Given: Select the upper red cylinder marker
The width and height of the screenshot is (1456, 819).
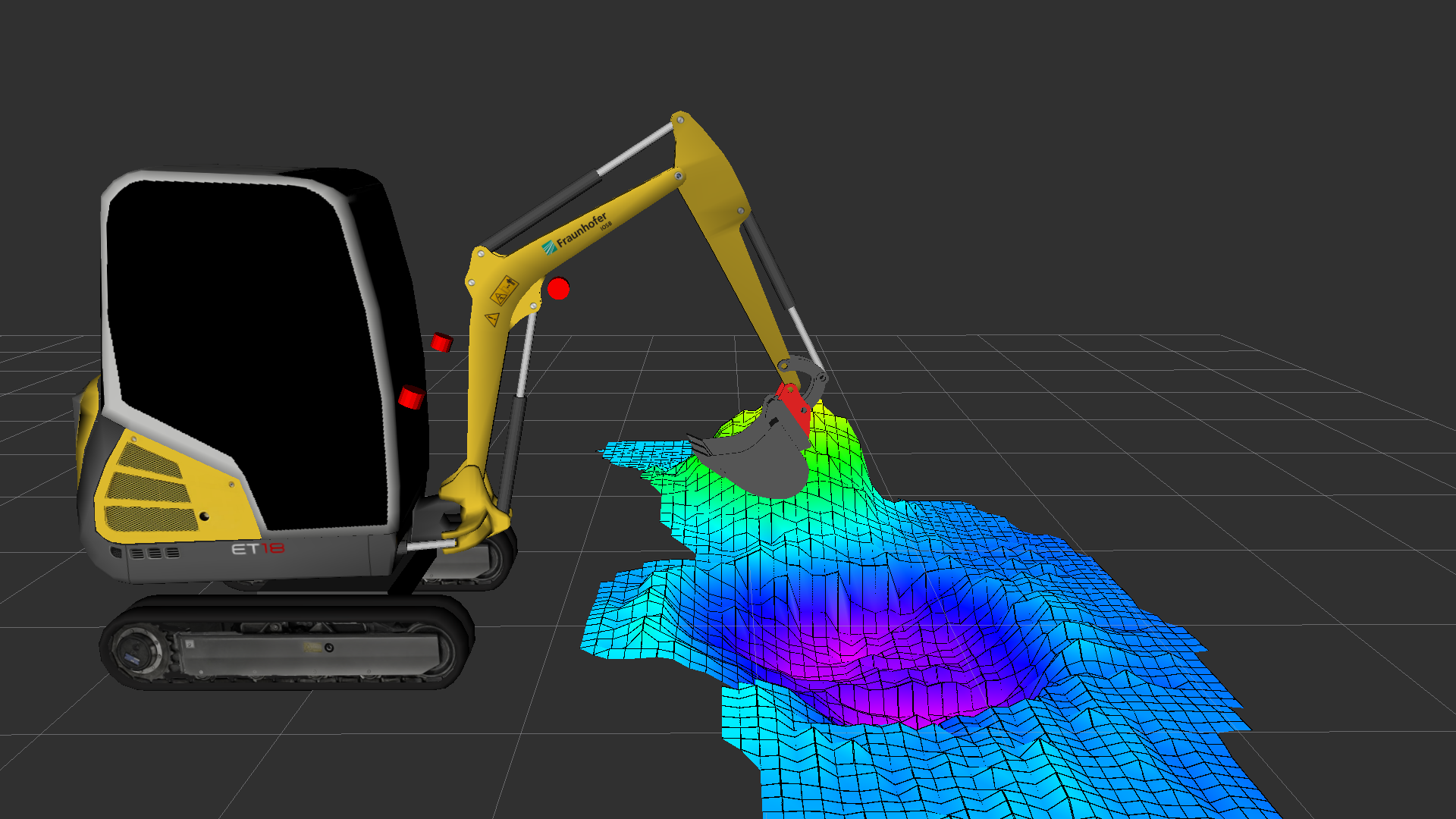Looking at the screenshot, I should (x=441, y=342).
